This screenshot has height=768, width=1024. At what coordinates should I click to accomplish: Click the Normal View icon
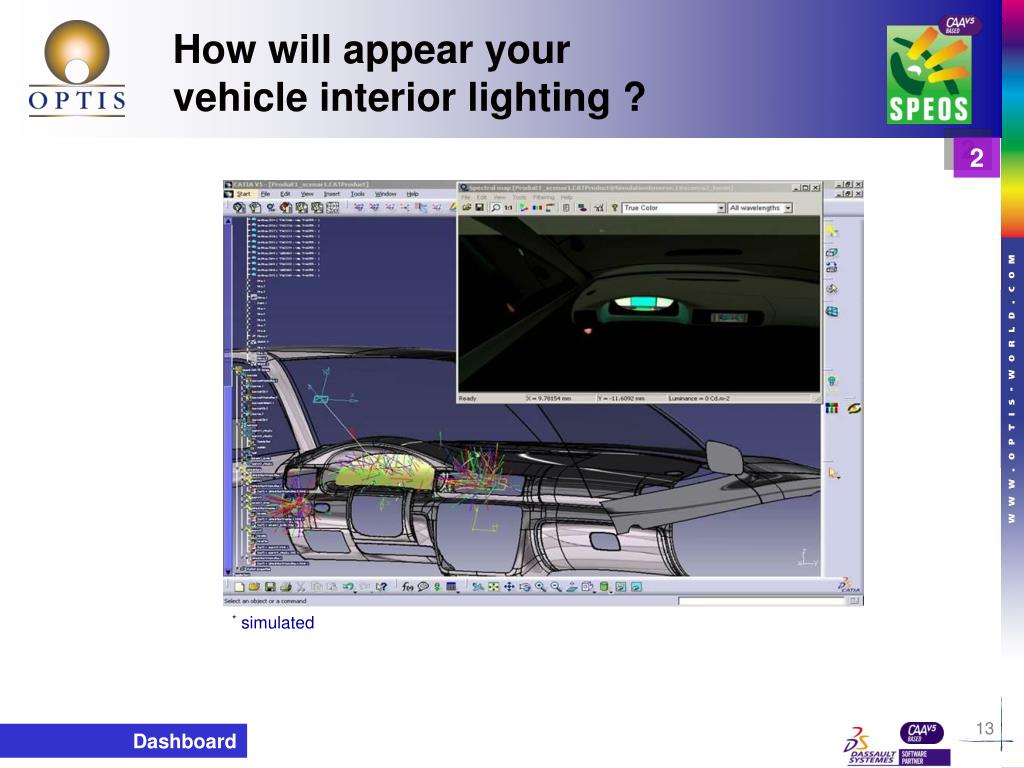click(571, 586)
